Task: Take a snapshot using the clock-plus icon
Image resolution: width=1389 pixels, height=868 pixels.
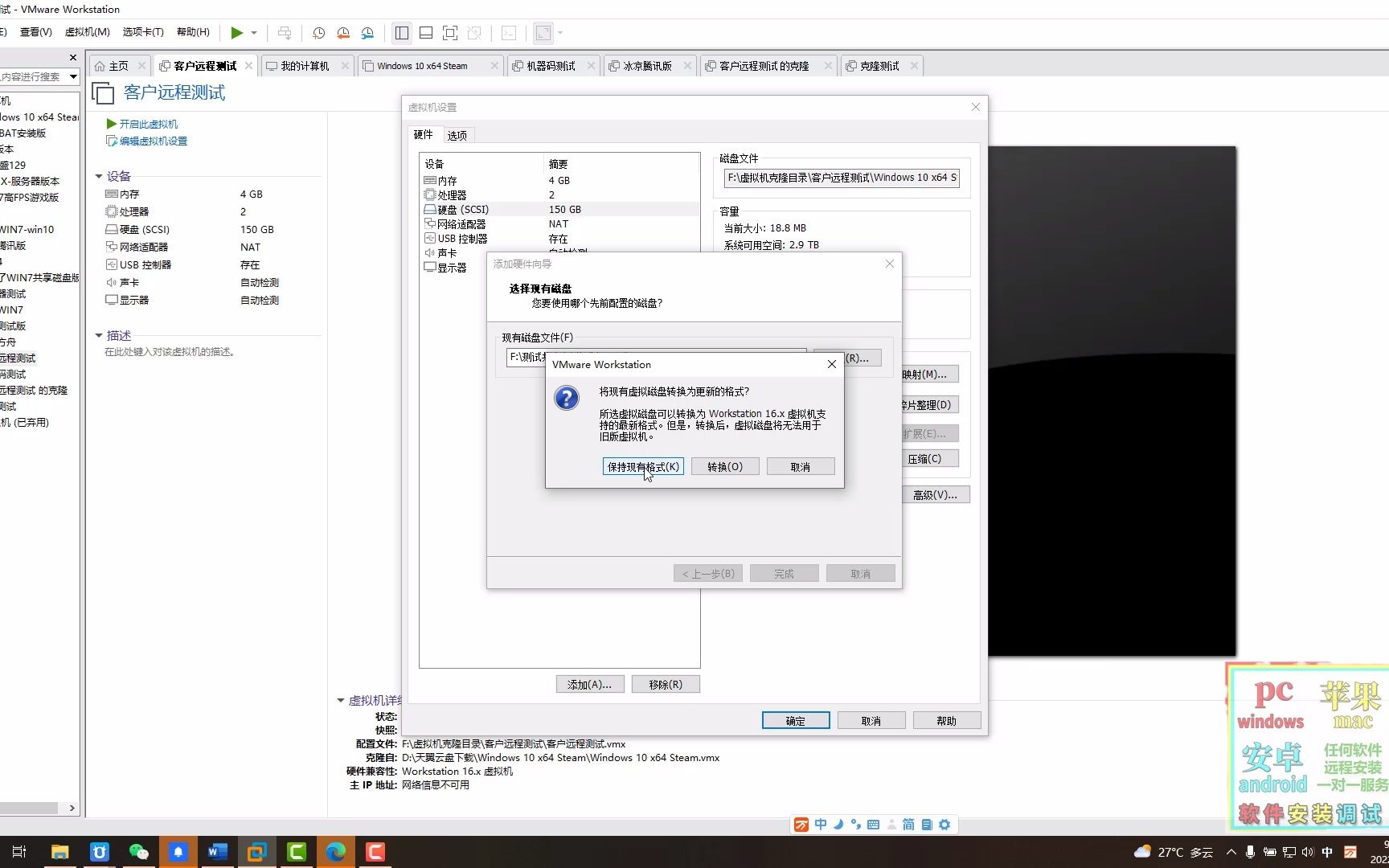Action: (318, 33)
